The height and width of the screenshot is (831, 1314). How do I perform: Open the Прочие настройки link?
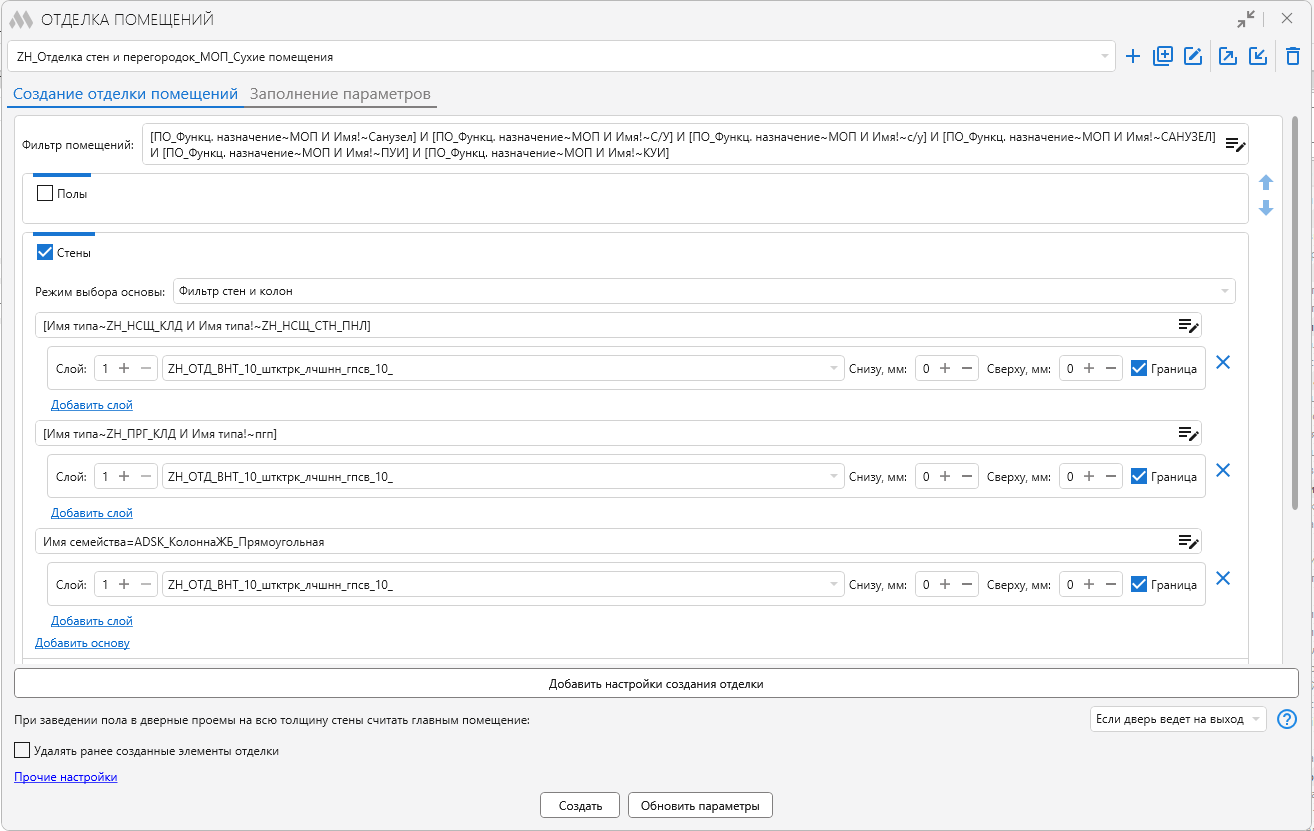point(66,777)
